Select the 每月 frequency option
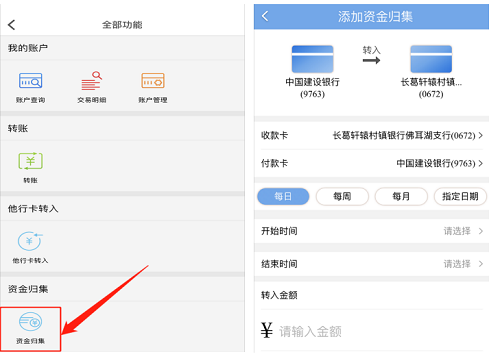The width and height of the screenshot is (500, 363). (401, 196)
